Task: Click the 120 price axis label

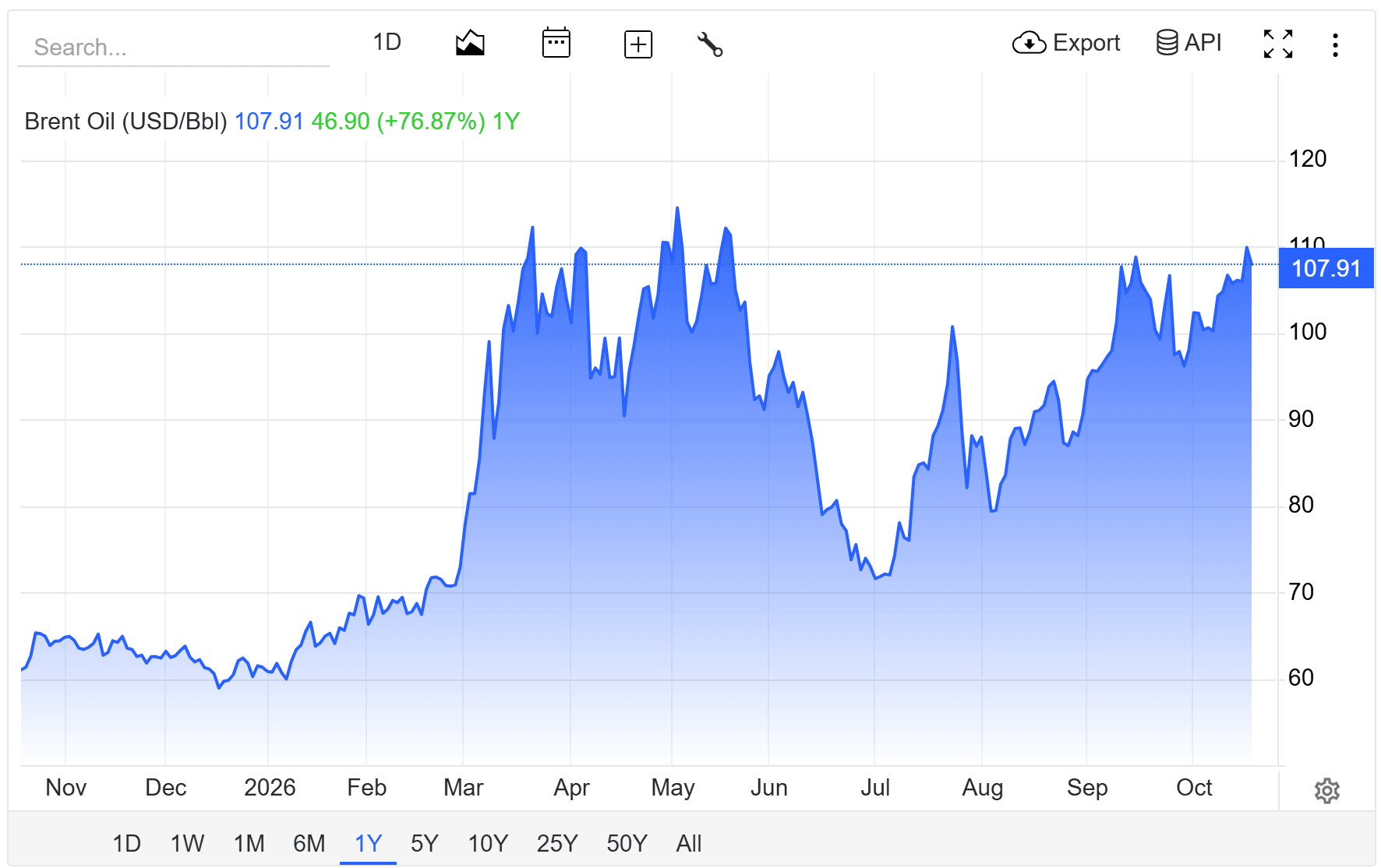Action: tap(1307, 159)
